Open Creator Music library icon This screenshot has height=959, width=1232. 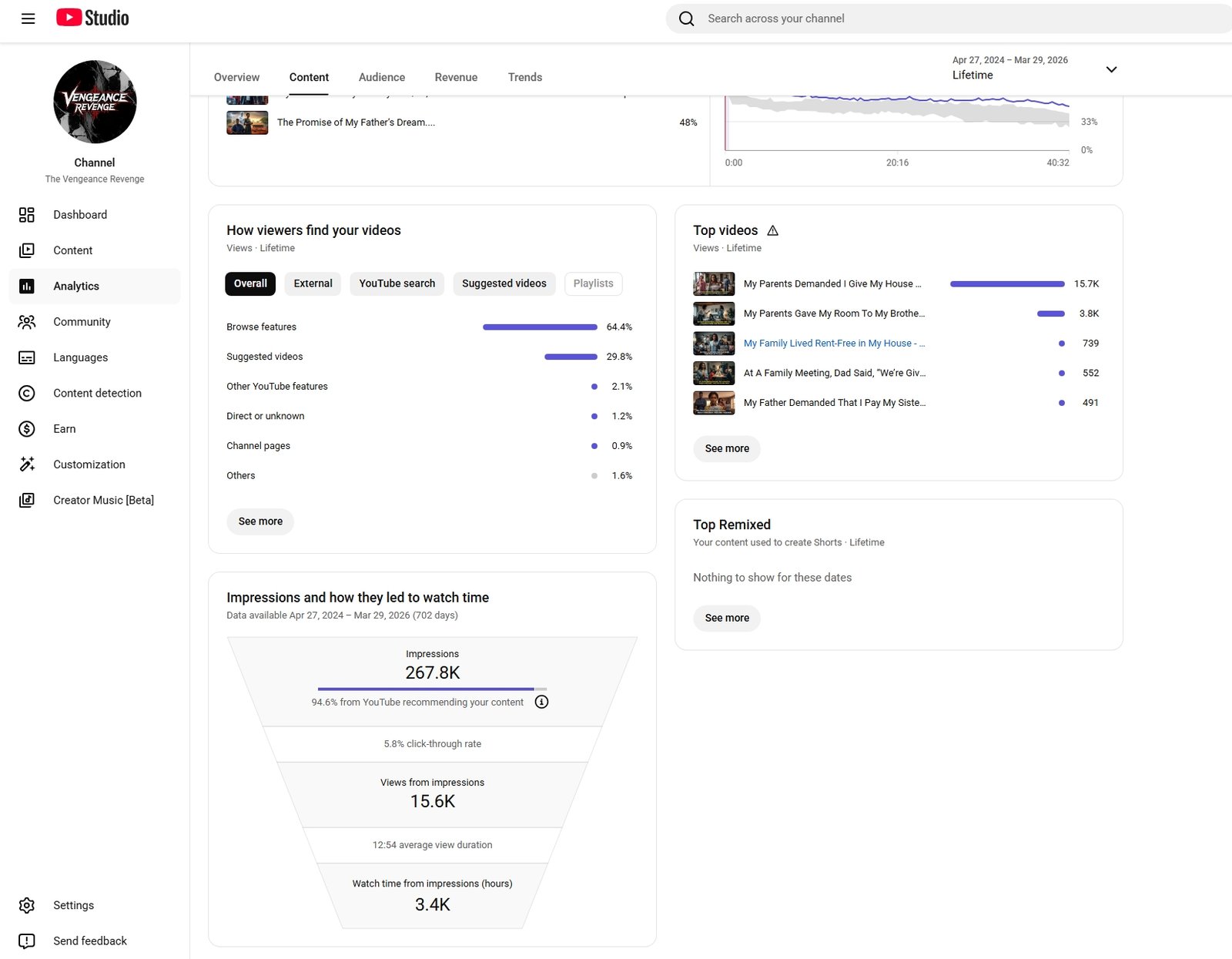click(27, 501)
